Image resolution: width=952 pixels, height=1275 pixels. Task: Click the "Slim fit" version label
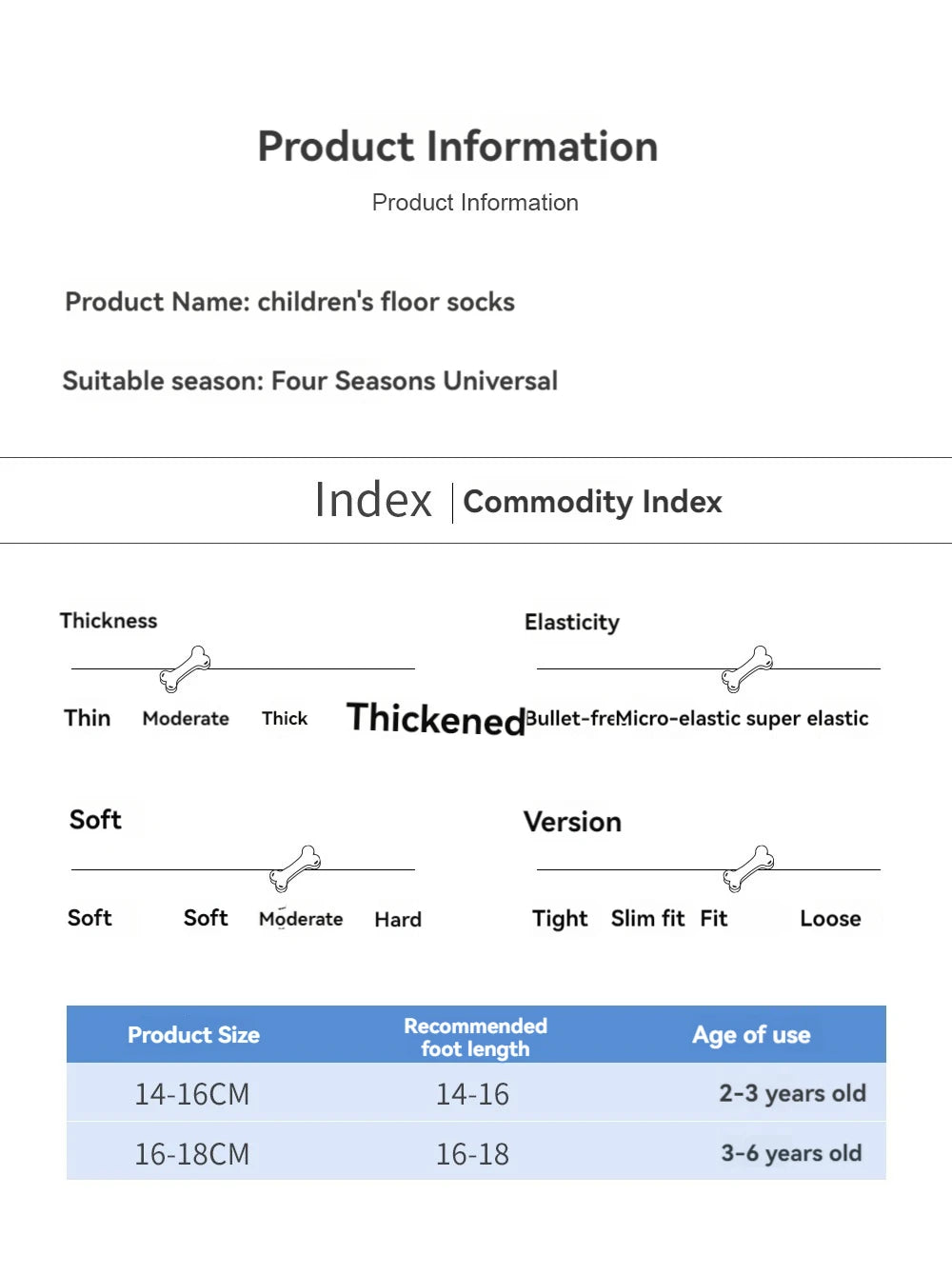[647, 919]
